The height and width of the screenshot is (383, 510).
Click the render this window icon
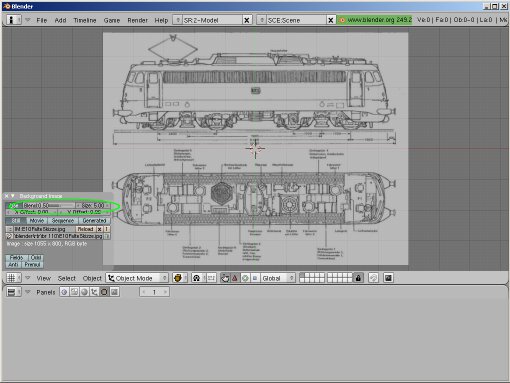(388, 278)
